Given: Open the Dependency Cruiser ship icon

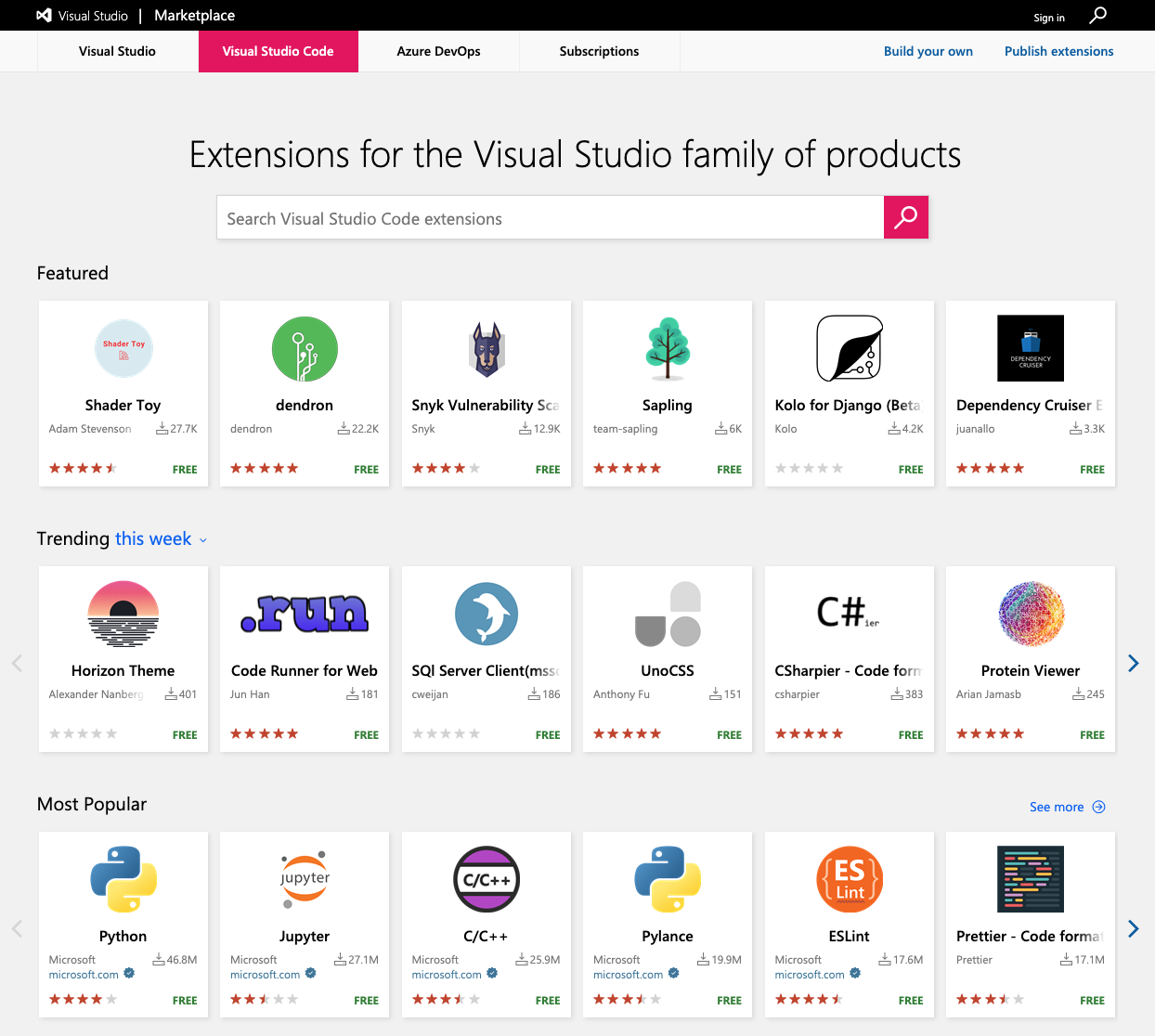Looking at the screenshot, I should (x=1031, y=348).
